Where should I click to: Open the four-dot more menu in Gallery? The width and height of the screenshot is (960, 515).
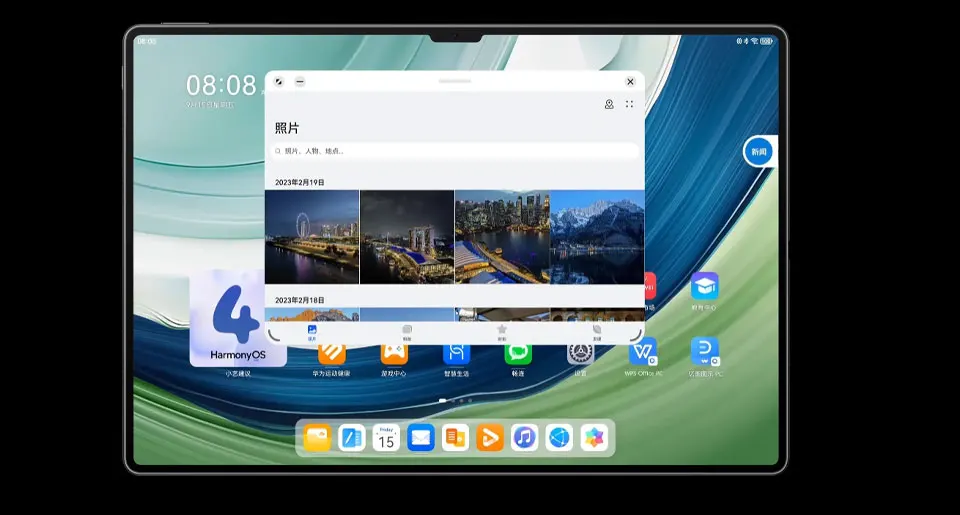click(629, 104)
